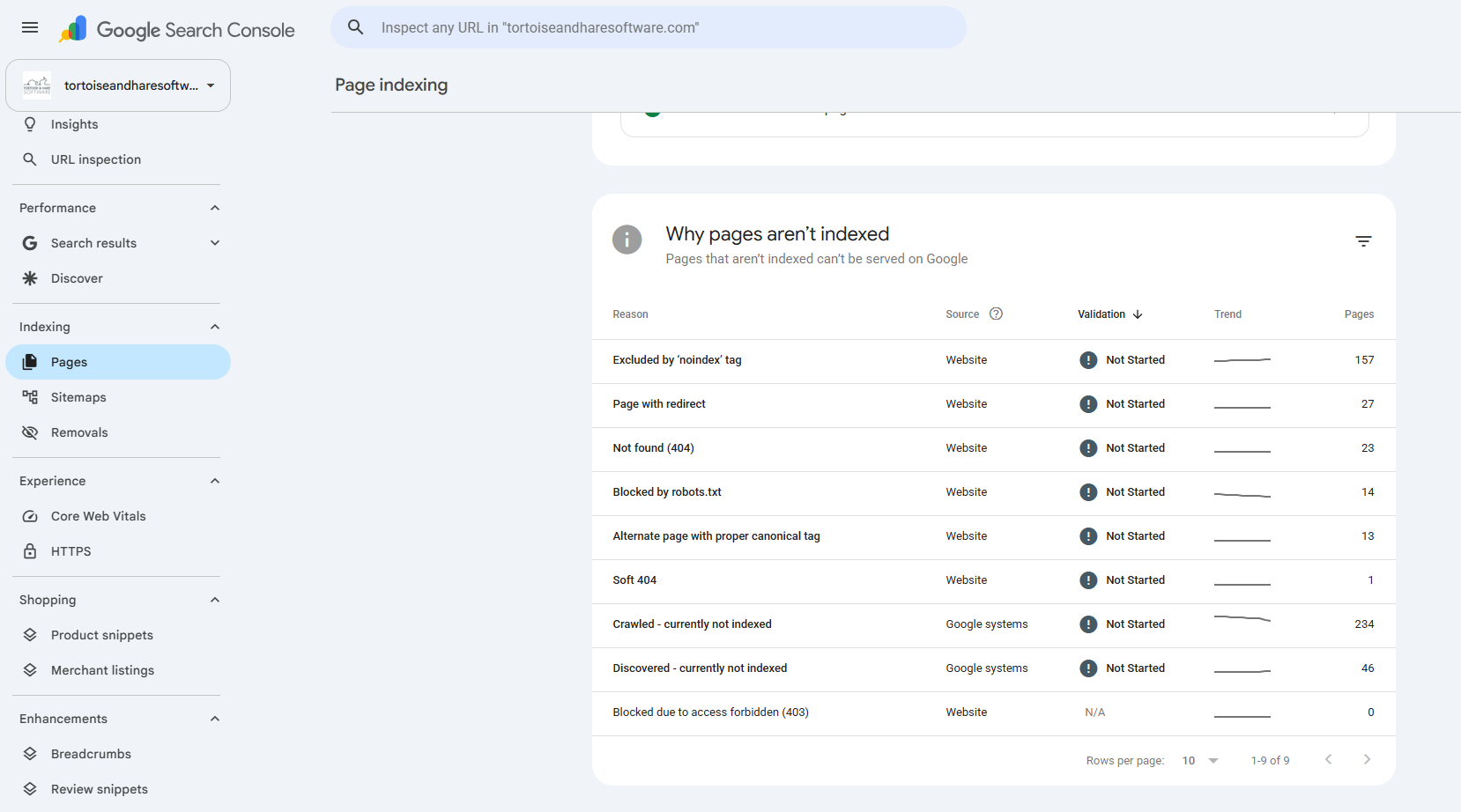
Task: Open Sitemaps in the sidebar
Action: click(x=118, y=397)
